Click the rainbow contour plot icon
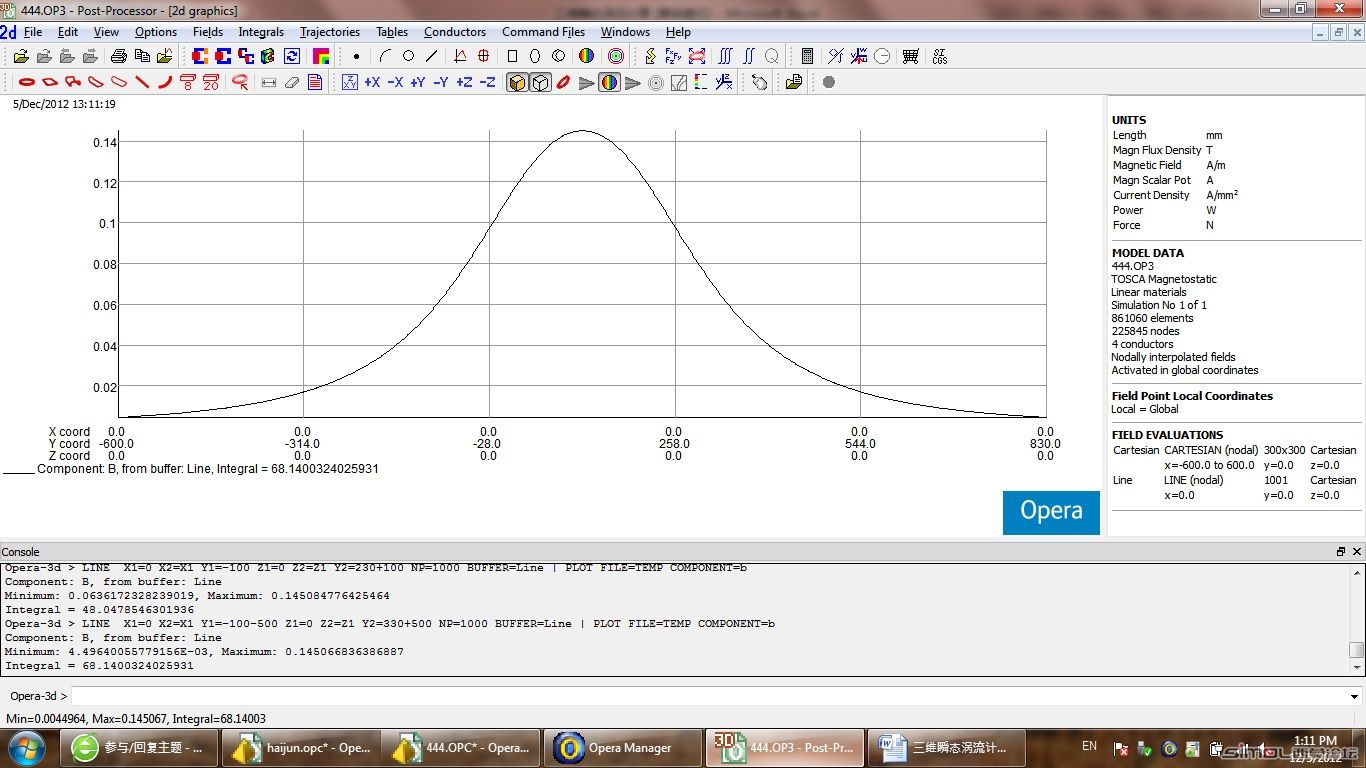 pos(587,56)
